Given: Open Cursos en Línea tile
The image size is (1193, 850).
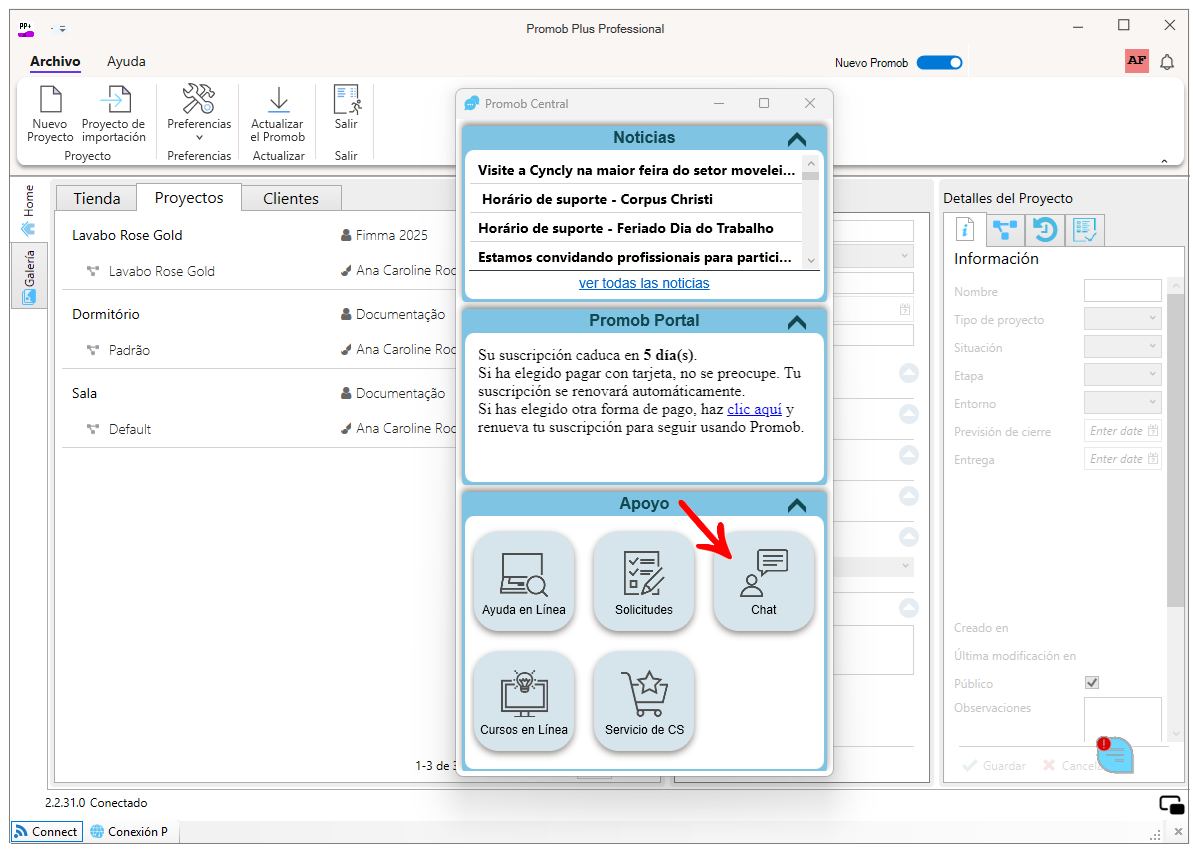Looking at the screenshot, I should click(523, 701).
